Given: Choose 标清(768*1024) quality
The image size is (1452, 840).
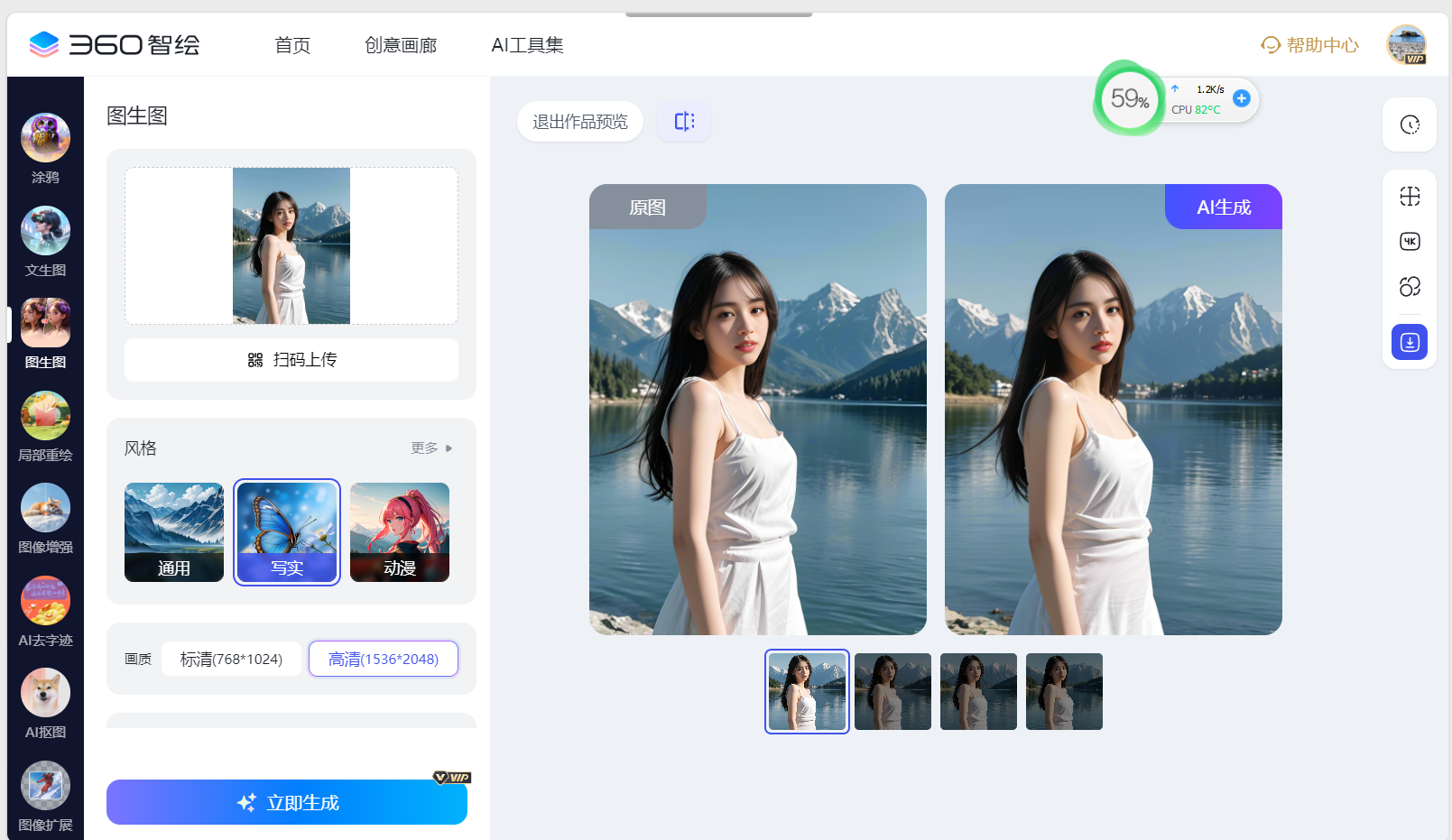Looking at the screenshot, I should point(231,659).
